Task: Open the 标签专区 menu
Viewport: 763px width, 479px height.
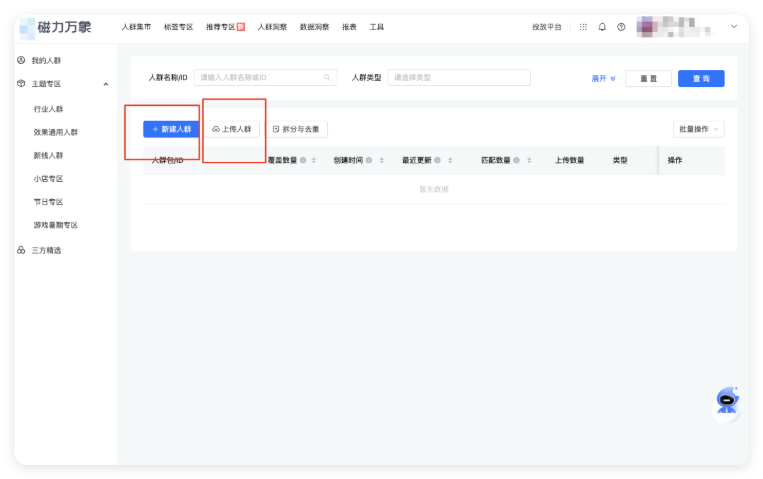Action: [x=178, y=27]
